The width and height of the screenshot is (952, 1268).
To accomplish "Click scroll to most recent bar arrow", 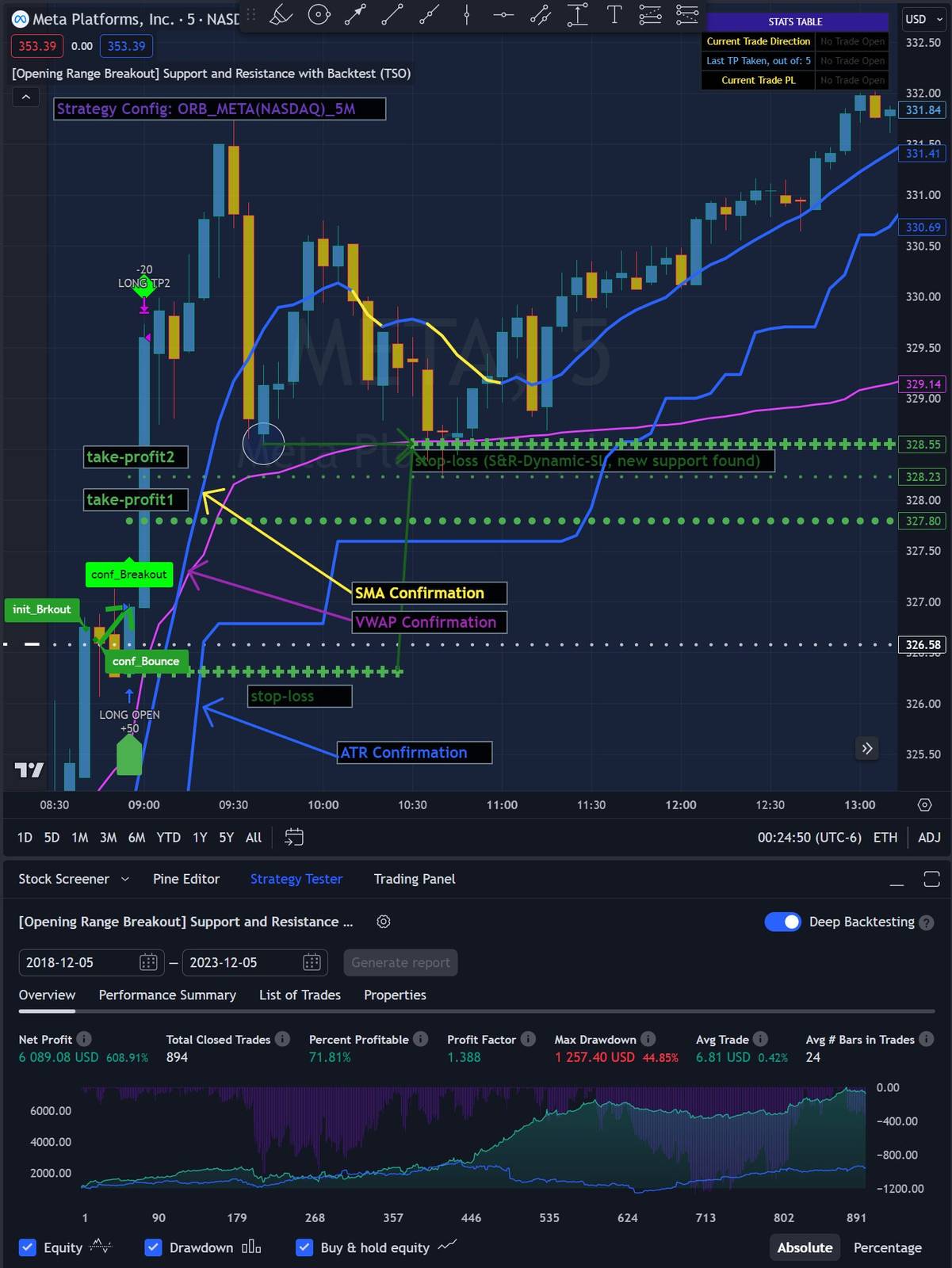I will [x=867, y=748].
